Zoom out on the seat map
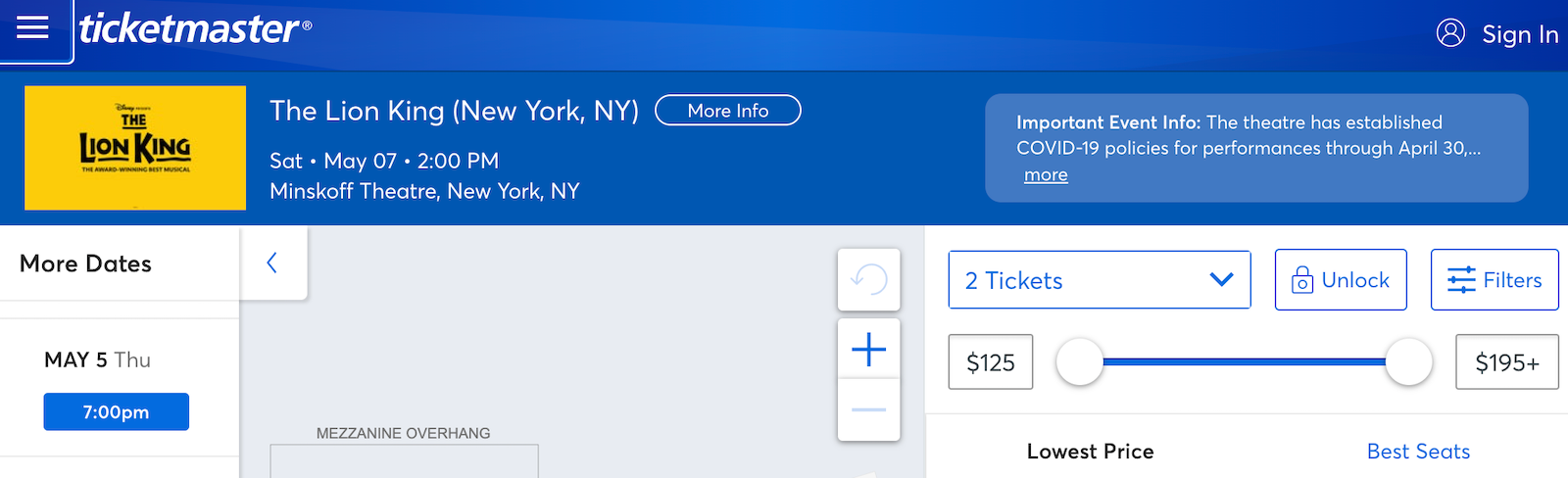Screen dimensions: 1568x478 click(868, 409)
